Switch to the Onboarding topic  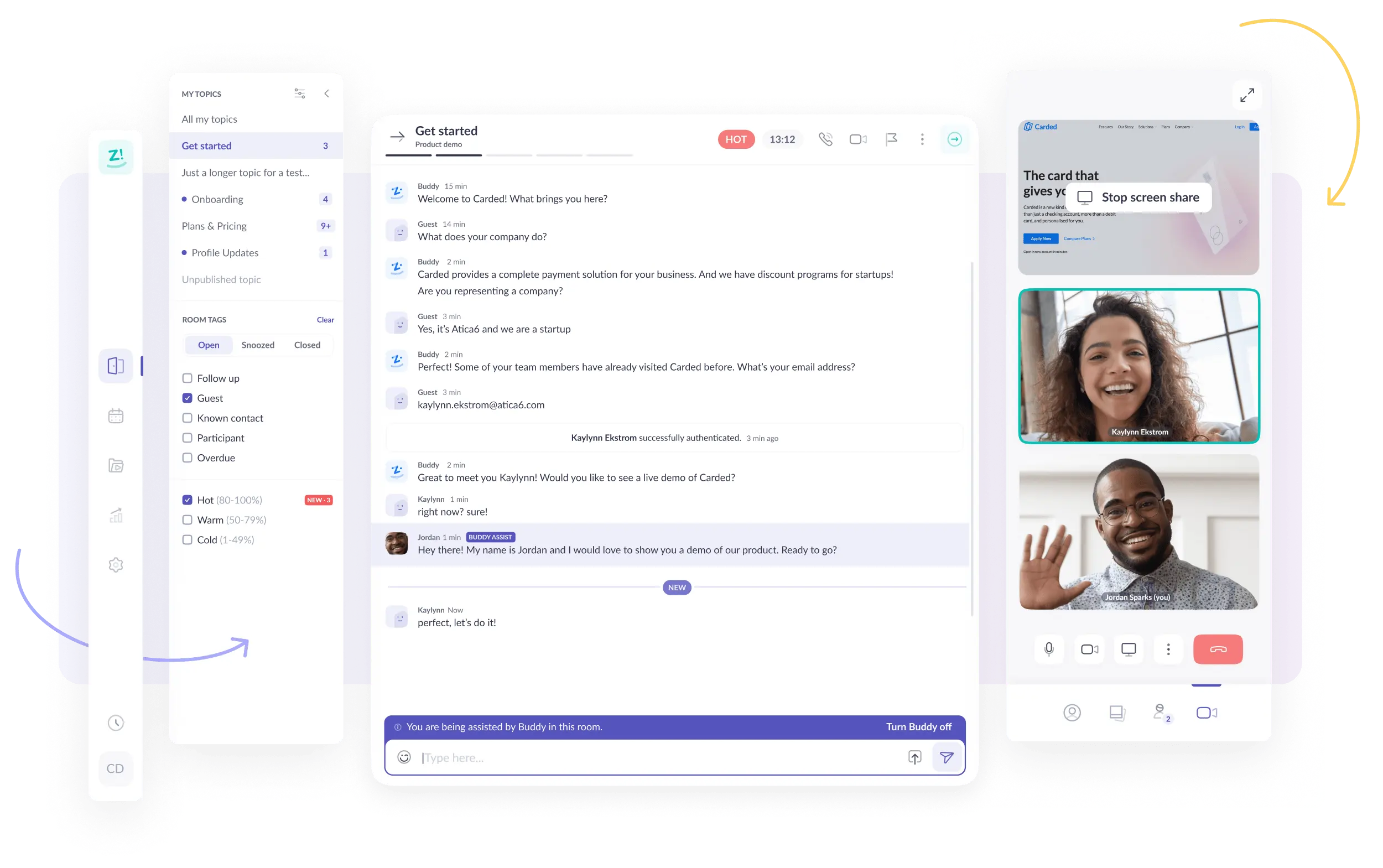coord(218,199)
